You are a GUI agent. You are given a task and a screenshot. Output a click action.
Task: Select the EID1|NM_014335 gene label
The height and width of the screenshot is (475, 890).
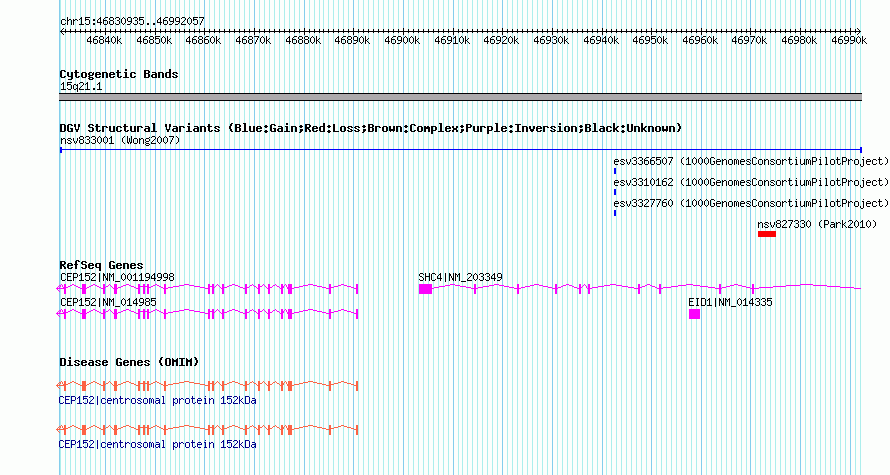coord(730,302)
